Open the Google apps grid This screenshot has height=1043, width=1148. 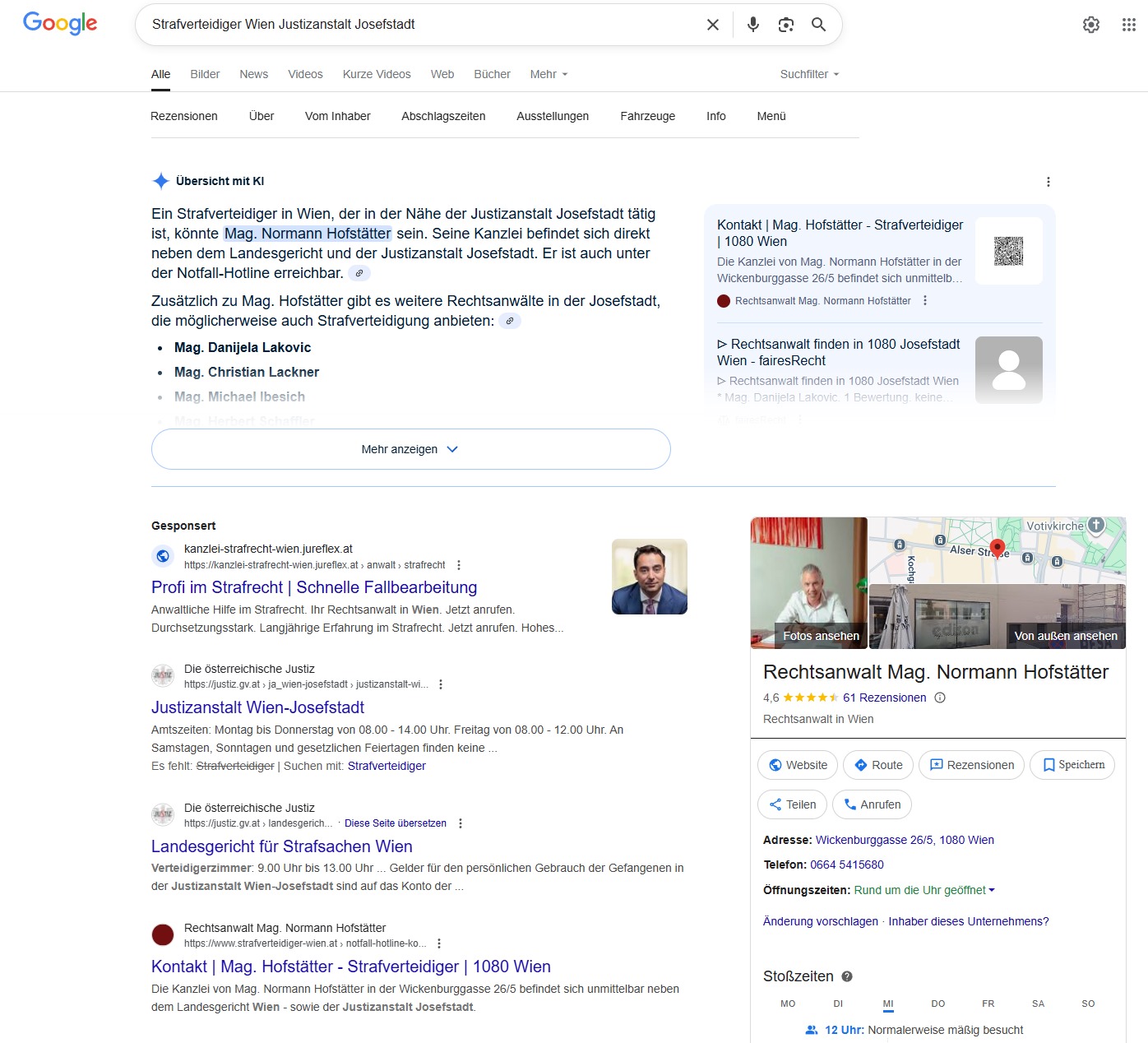click(1129, 25)
